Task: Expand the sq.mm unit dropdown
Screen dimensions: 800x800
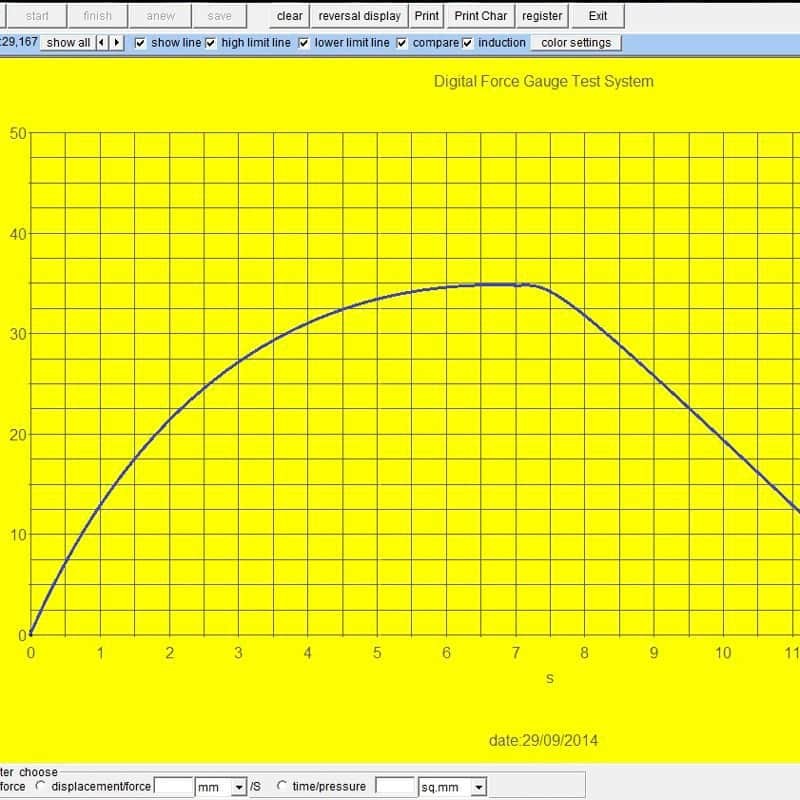Action: [478, 788]
